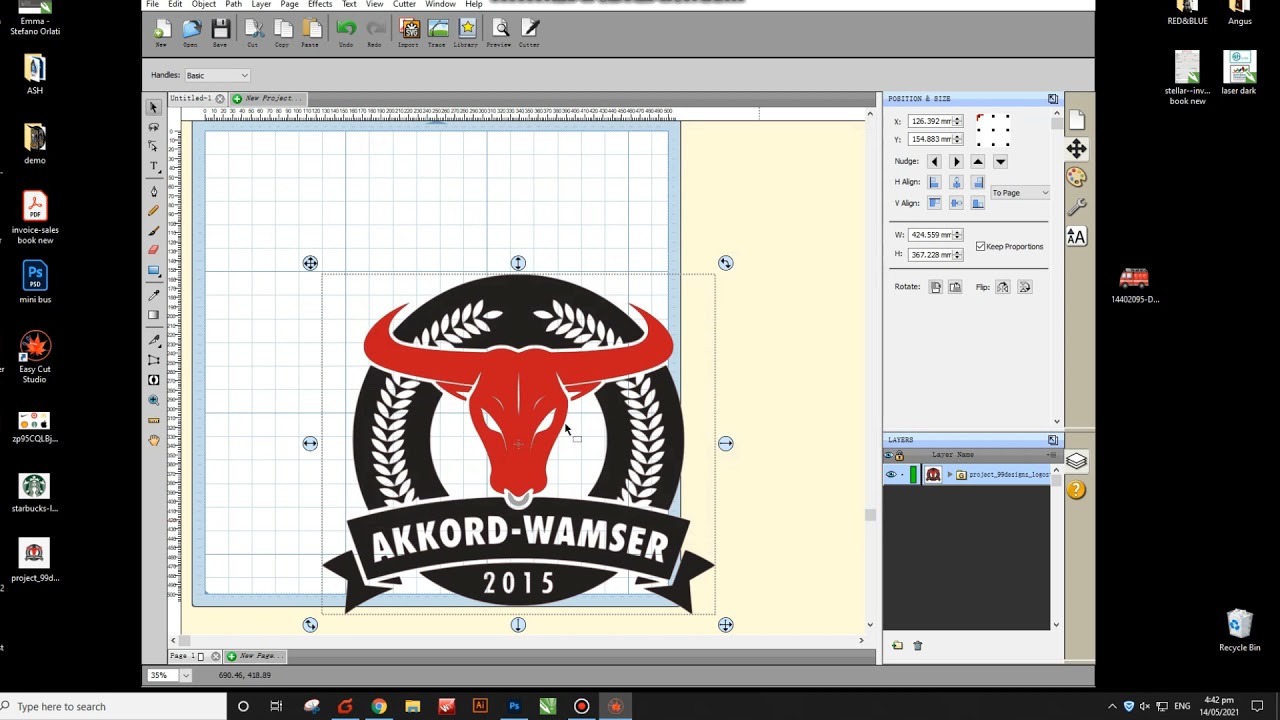The width and height of the screenshot is (1280, 720).
Task: Click the X position stepper arrows
Action: [957, 121]
